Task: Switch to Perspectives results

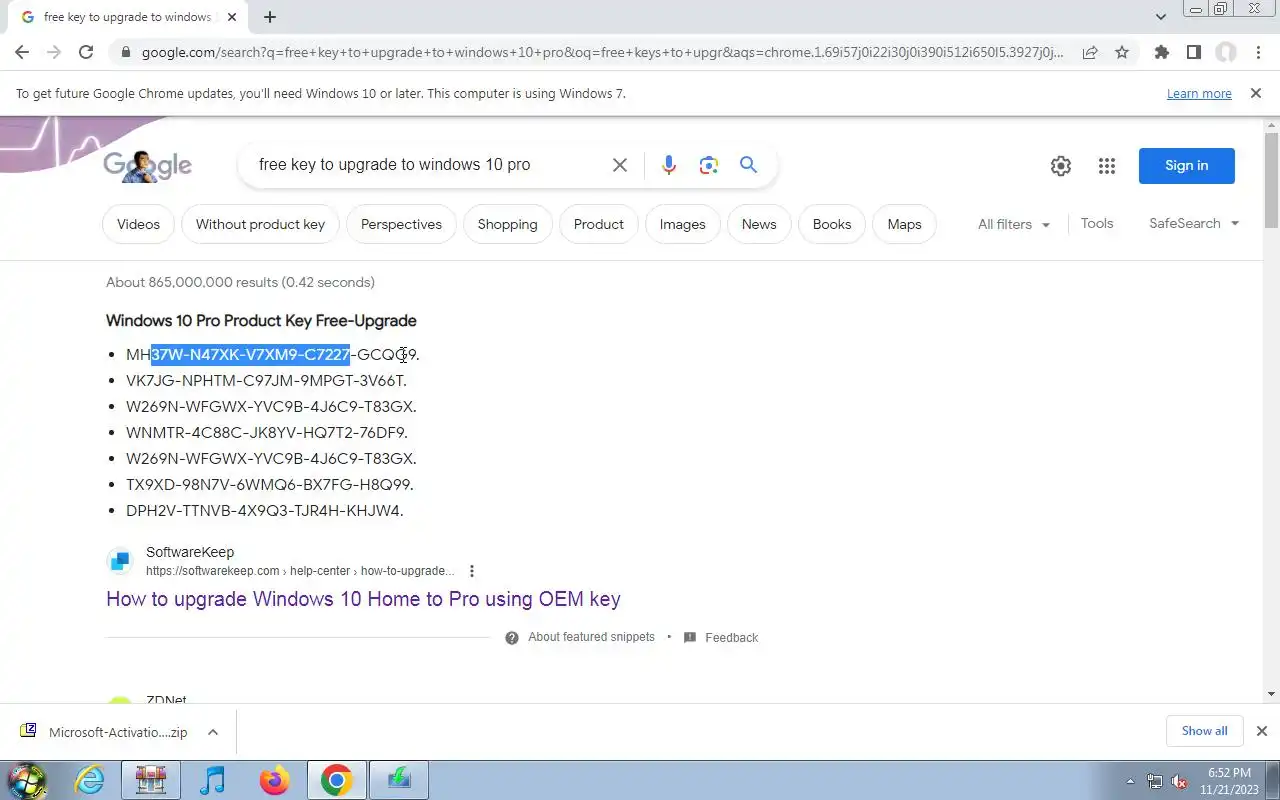Action: point(401,224)
